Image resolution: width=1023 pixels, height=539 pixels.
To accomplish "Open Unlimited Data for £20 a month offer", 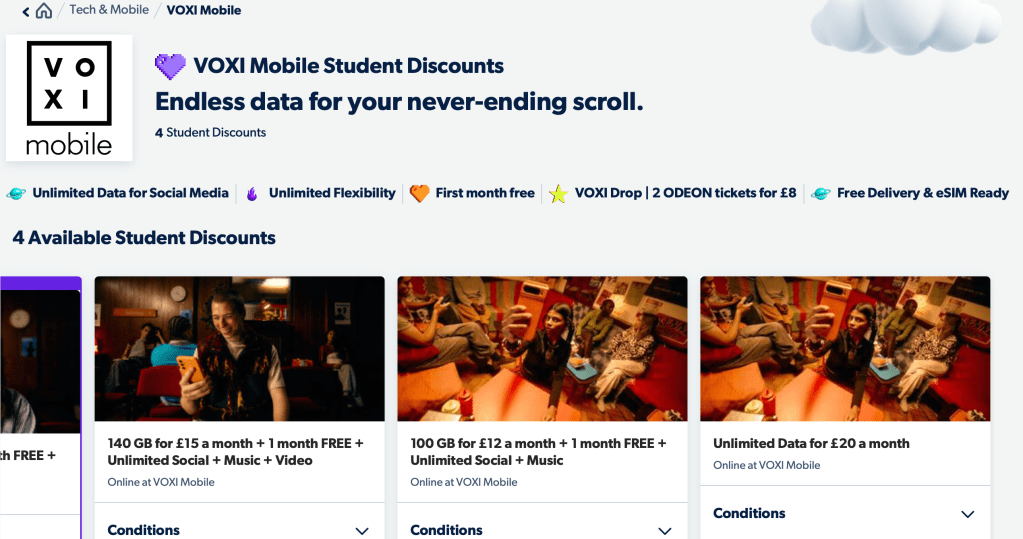I will click(x=811, y=443).
